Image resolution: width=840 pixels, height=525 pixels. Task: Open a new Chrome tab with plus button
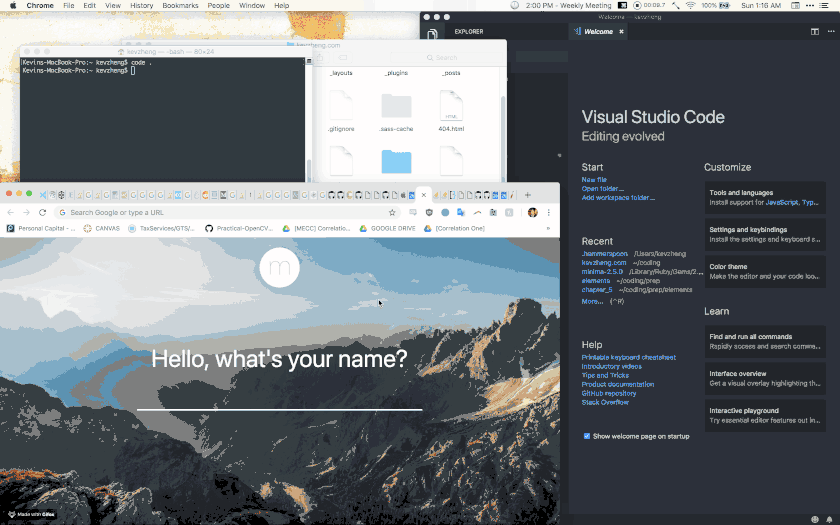(528, 195)
